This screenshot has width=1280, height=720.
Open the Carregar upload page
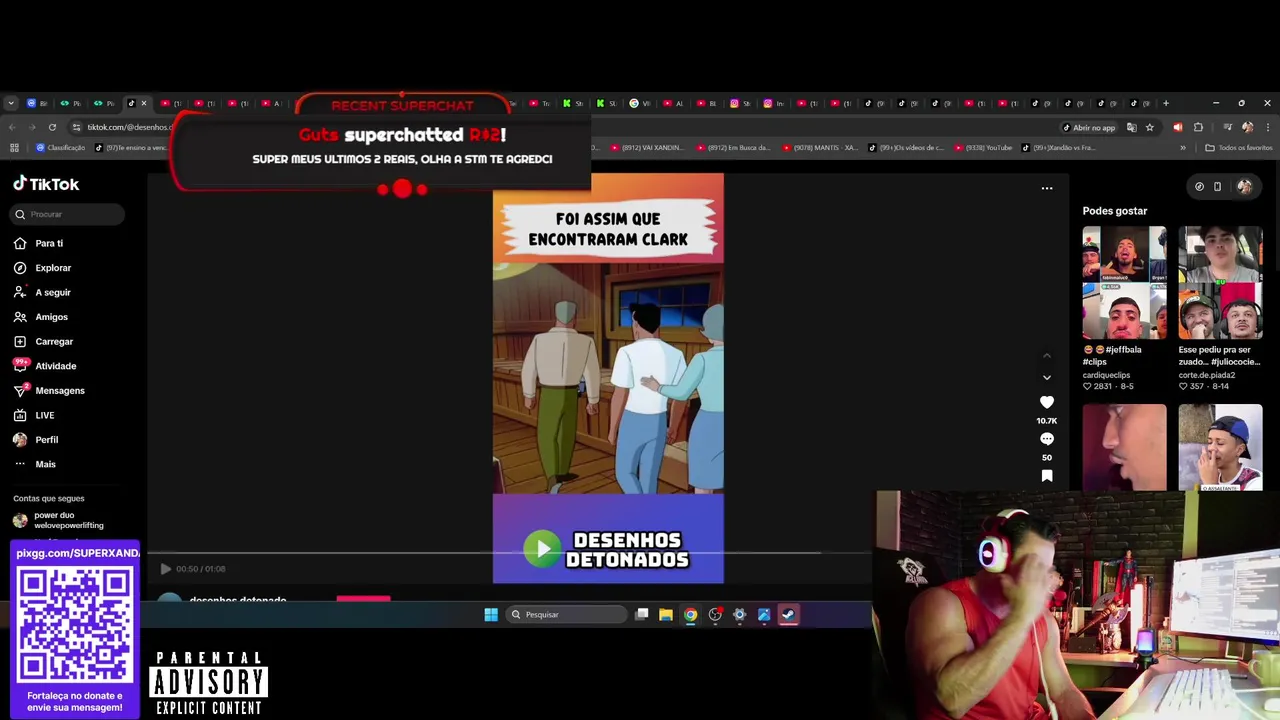[43, 341]
